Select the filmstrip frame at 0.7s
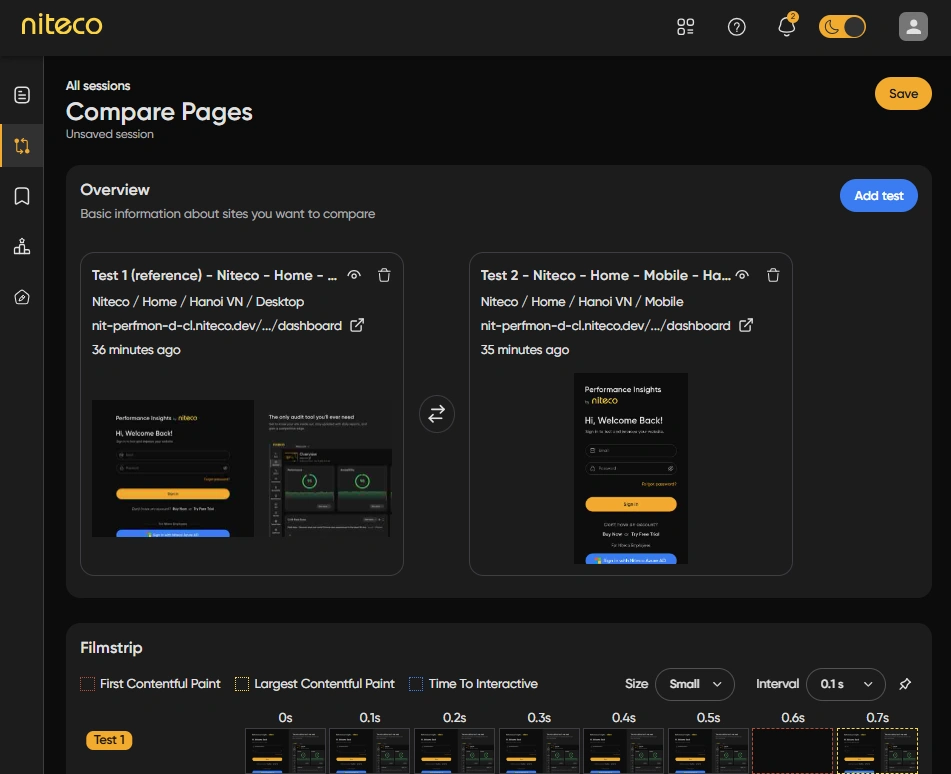Viewport: 951px width, 774px height. pos(878,751)
